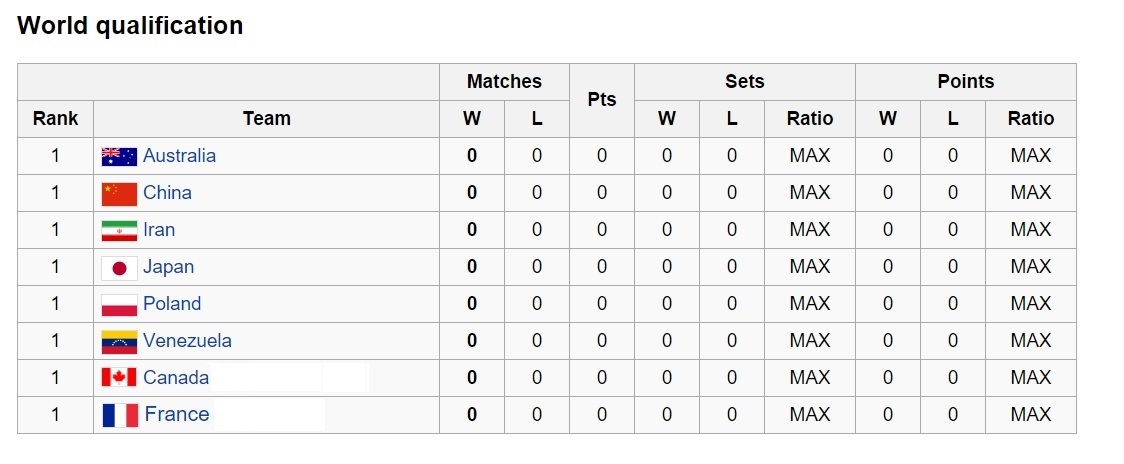
Task: Click the Poland flag icon
Action: click(119, 304)
